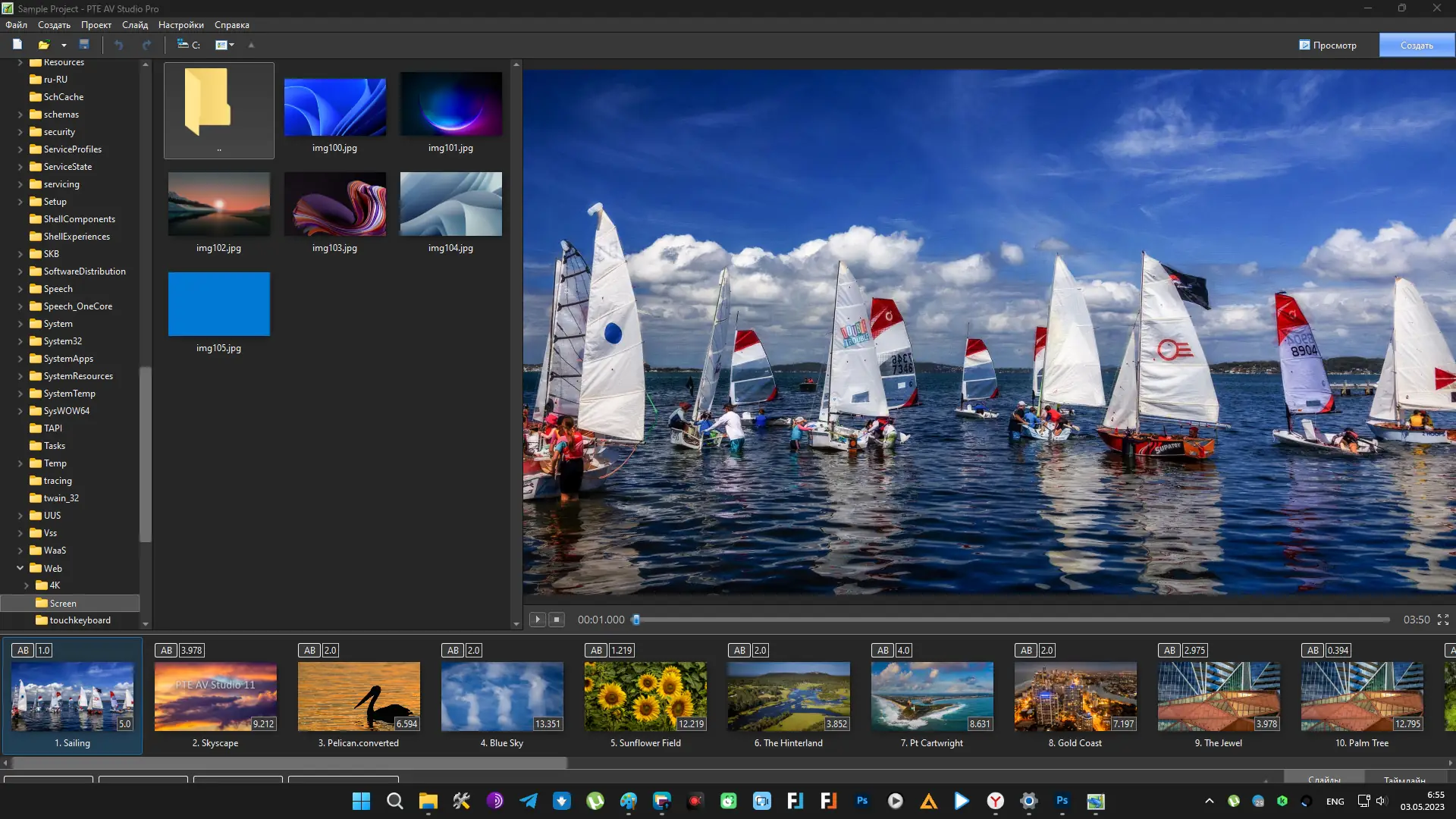
Task: Collapse the Web folder in the tree
Action: (20, 568)
